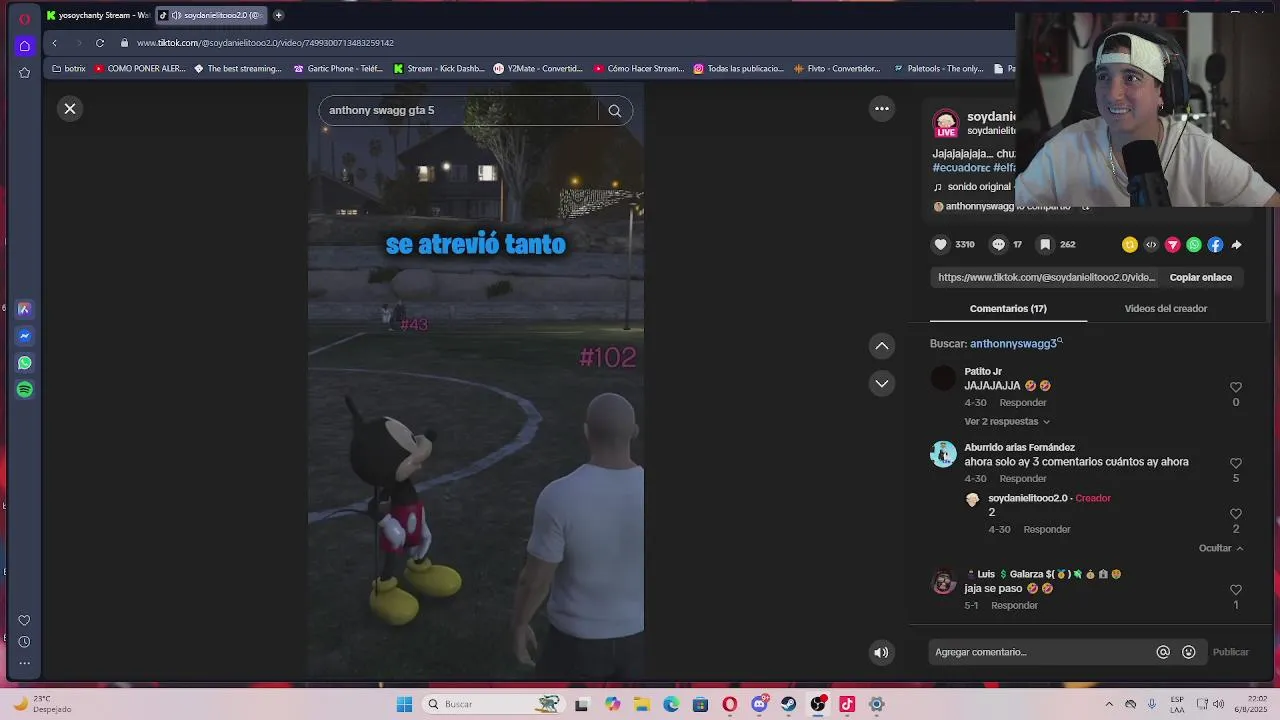Open Windows Start menu
This screenshot has height=720, width=1280.
click(x=404, y=704)
